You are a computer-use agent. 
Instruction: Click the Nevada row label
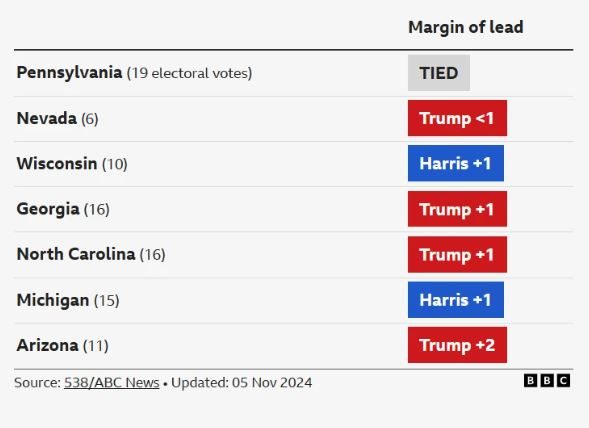[x=57, y=119]
